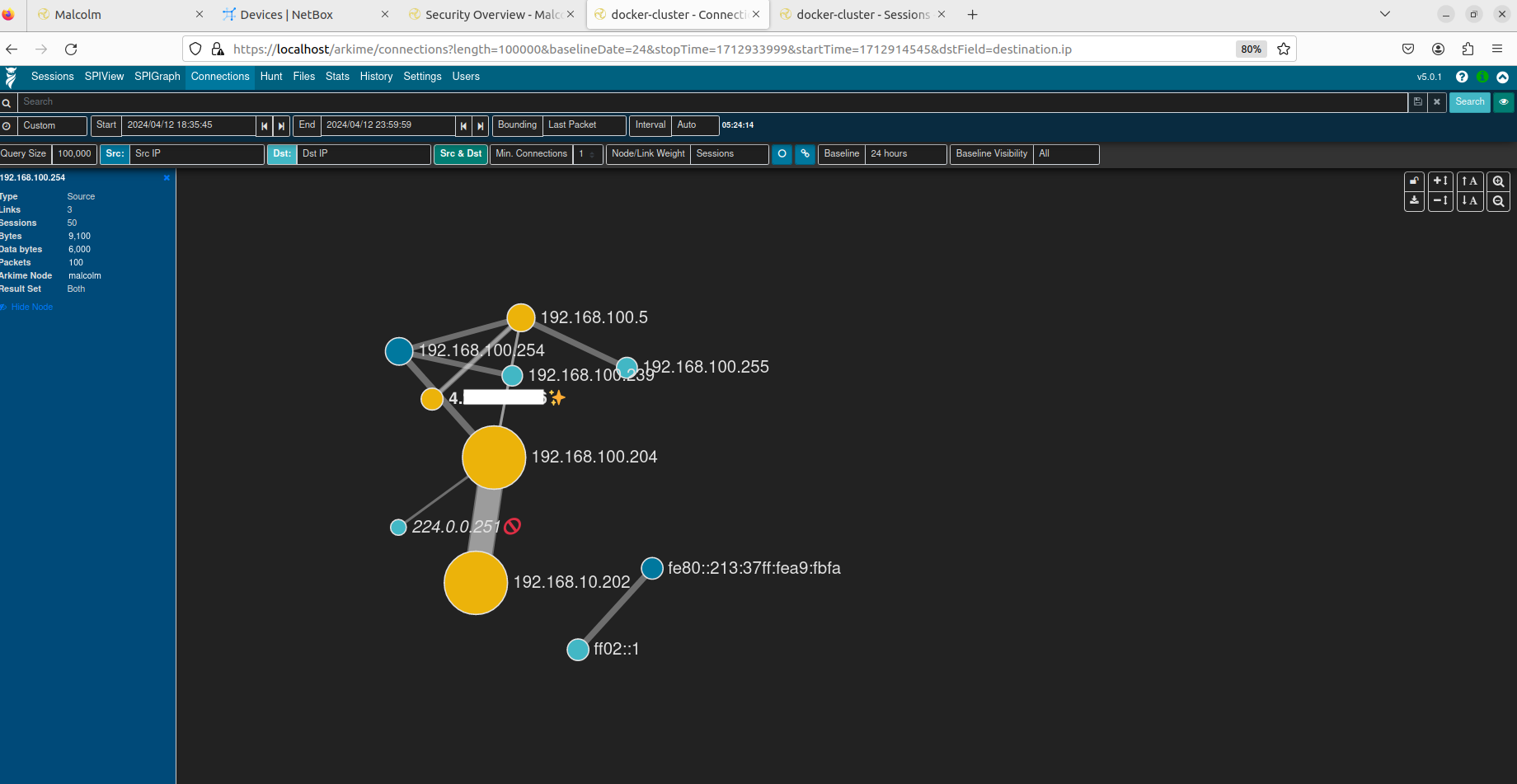Expand the Node/Link Weight Sessions dropdown

point(729,154)
